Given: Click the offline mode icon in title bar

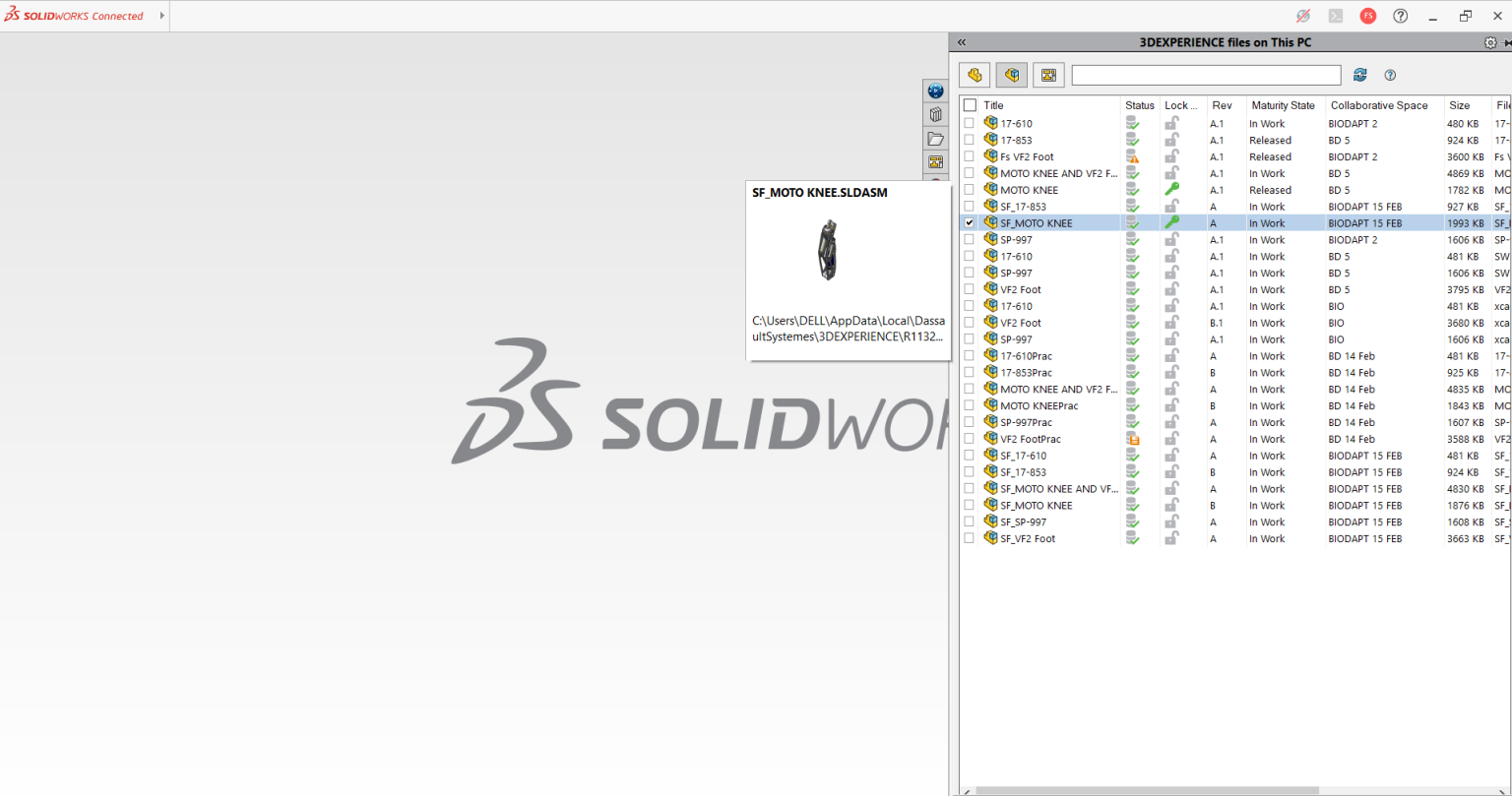Looking at the screenshot, I should 1303,16.
